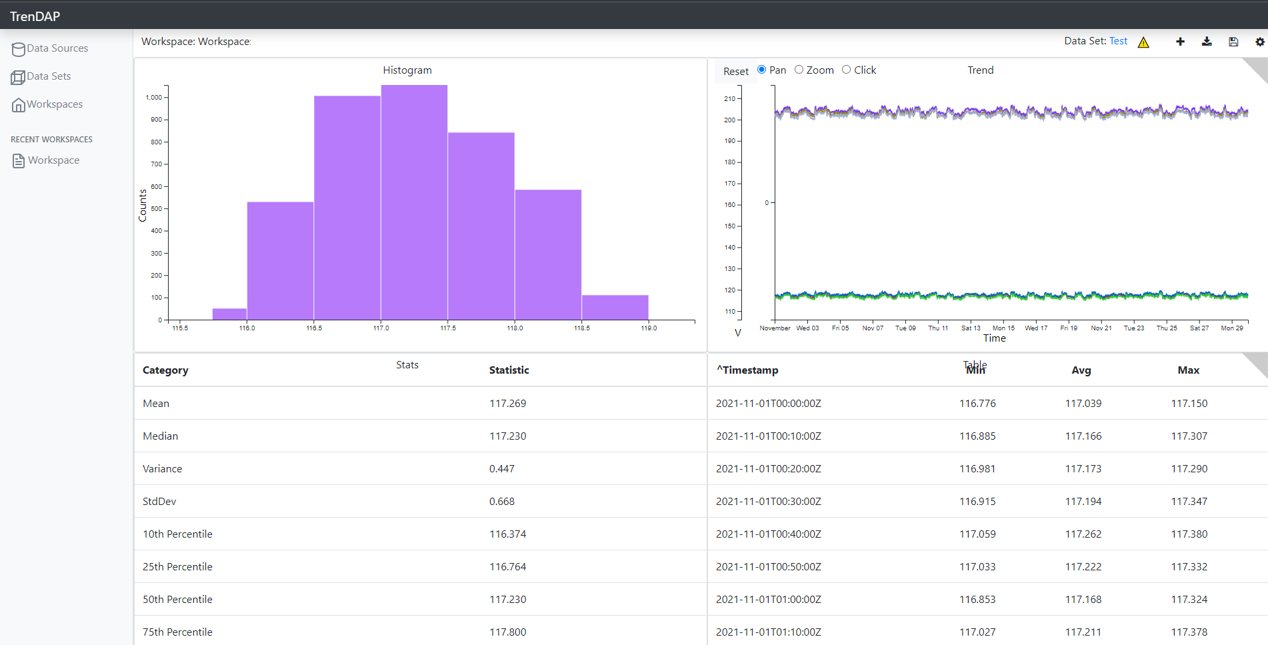Click the 75th Percentile row label
The height and width of the screenshot is (645, 1268).
click(x=178, y=632)
